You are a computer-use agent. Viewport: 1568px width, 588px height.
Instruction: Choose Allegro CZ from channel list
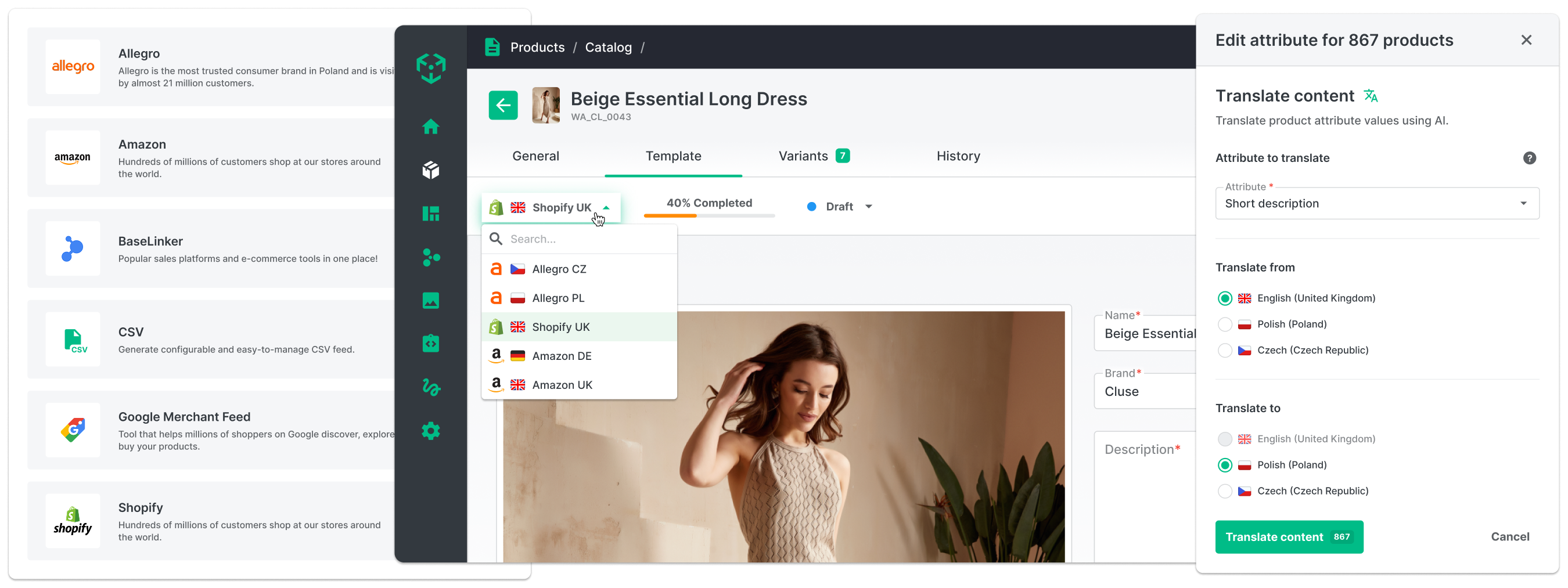pos(579,268)
